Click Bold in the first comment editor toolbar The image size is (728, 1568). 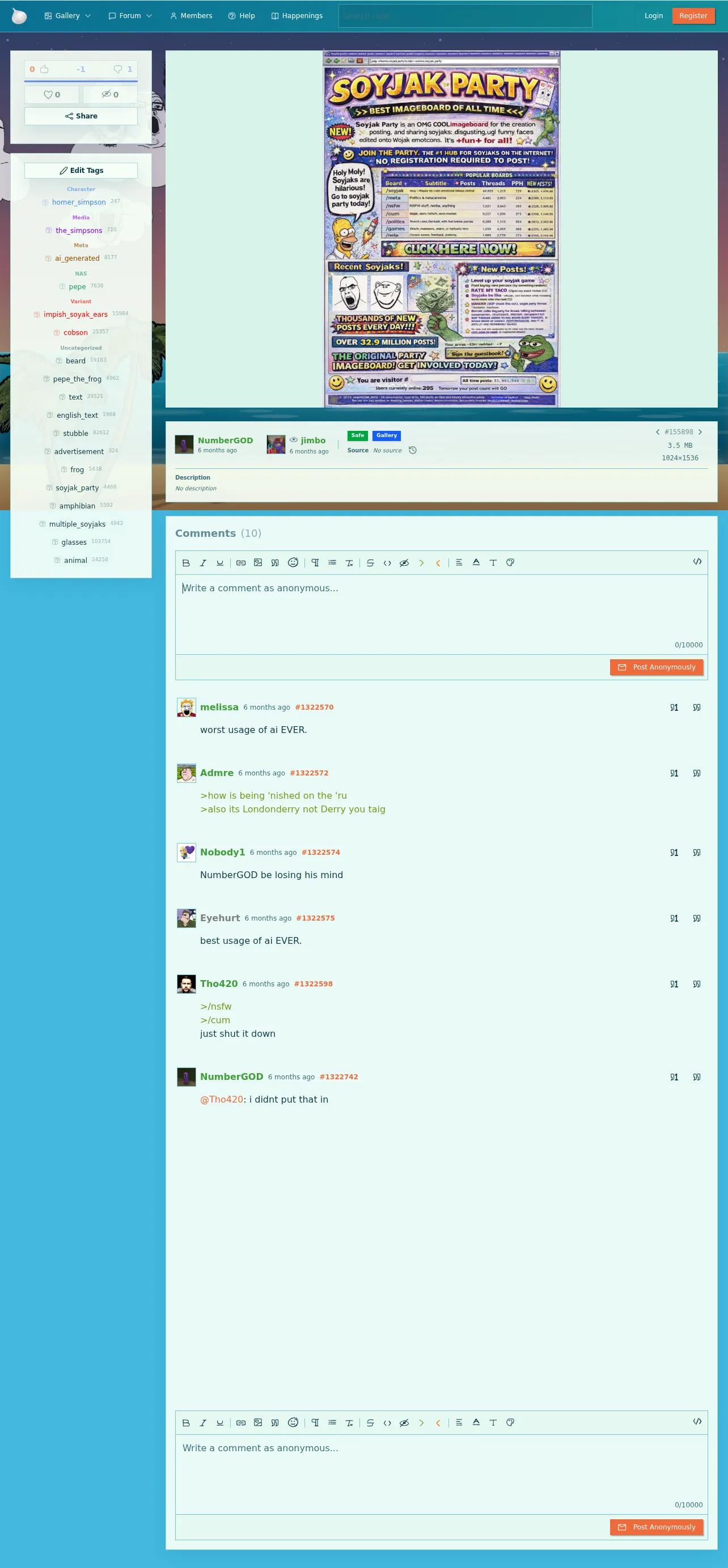[187, 562]
